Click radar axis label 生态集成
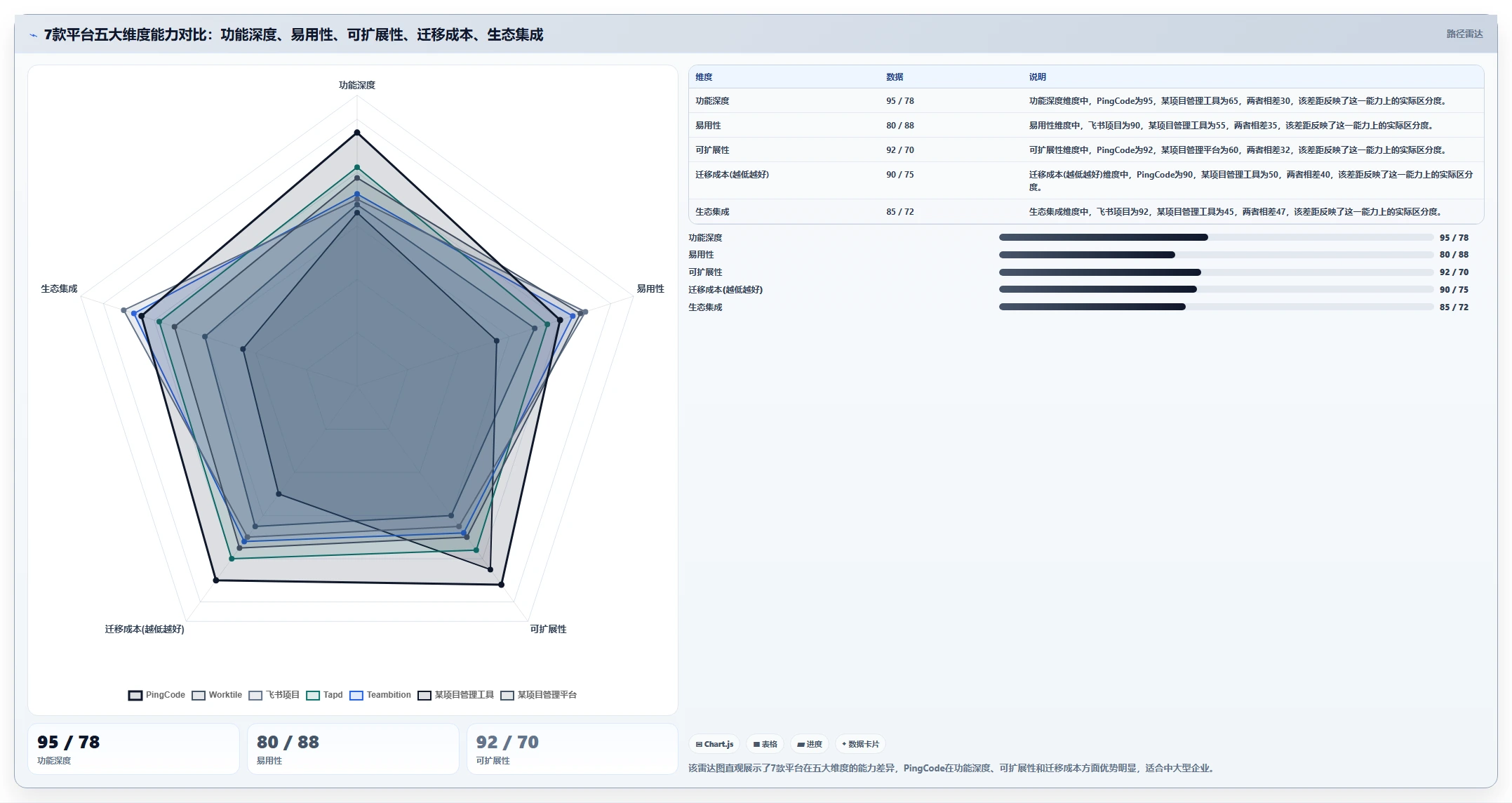The image size is (1512, 803). coord(59,288)
